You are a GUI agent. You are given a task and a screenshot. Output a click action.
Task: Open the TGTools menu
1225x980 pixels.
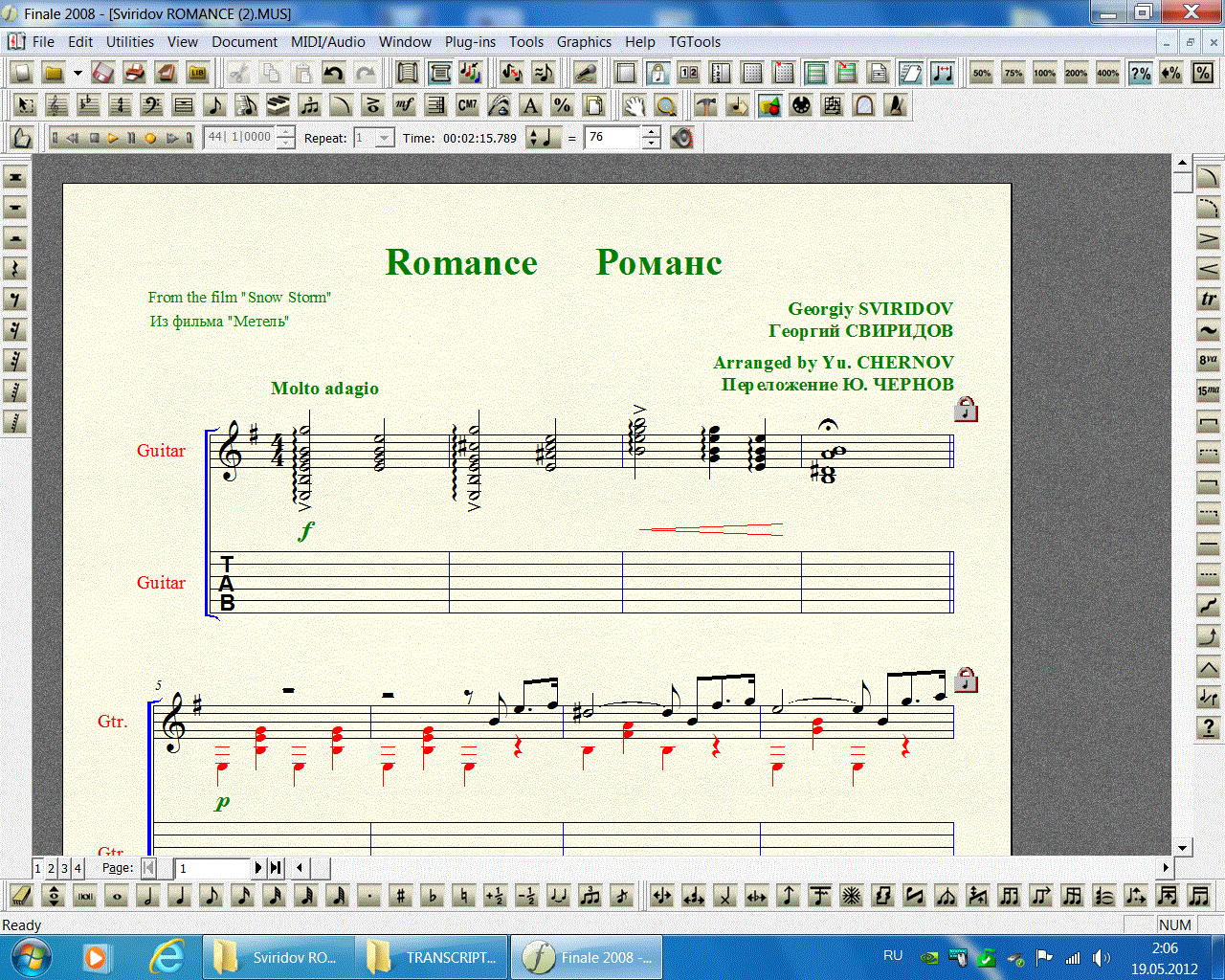click(695, 42)
